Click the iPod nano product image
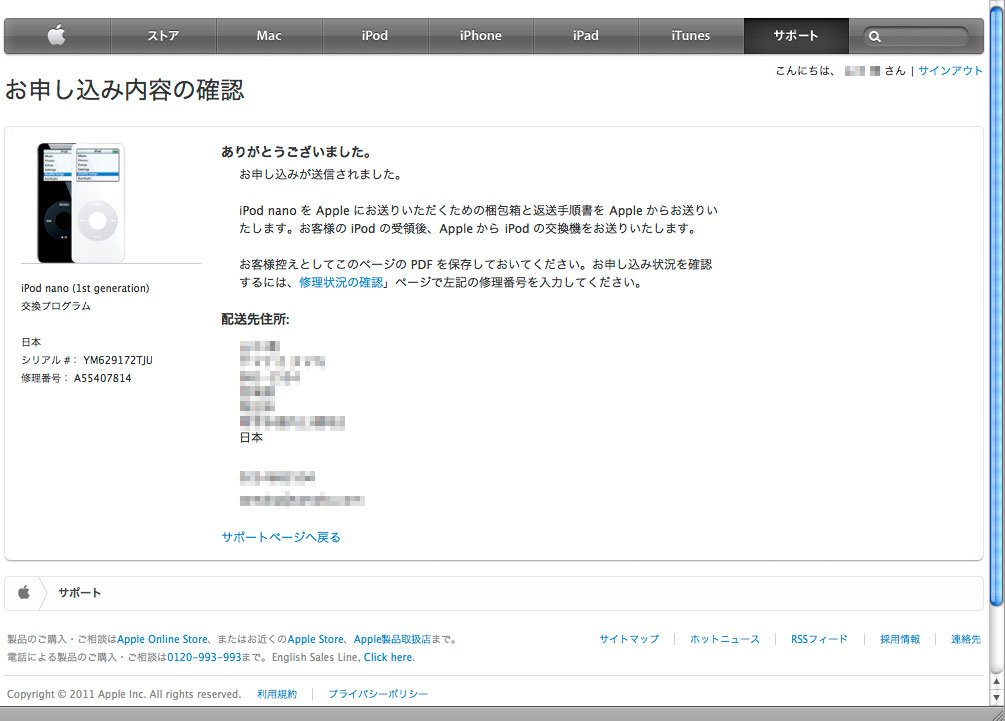 click(x=81, y=203)
